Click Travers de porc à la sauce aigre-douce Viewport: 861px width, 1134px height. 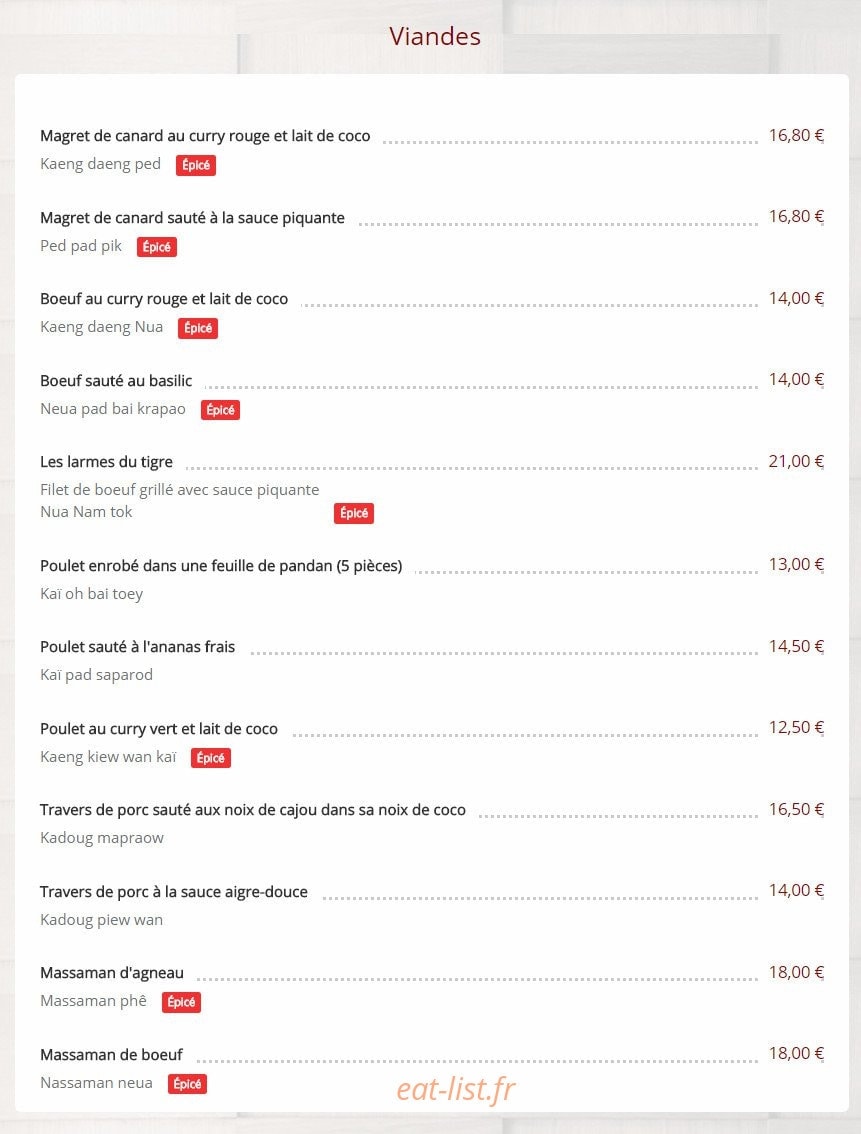pos(174,892)
